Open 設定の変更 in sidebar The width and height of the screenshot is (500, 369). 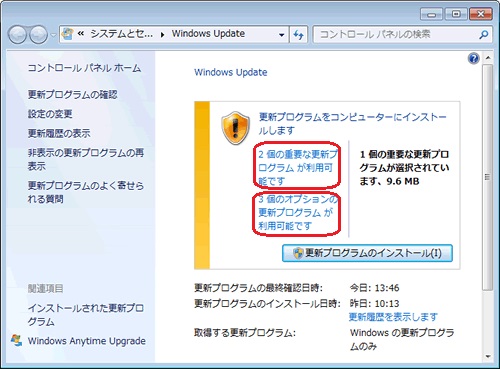[50, 114]
